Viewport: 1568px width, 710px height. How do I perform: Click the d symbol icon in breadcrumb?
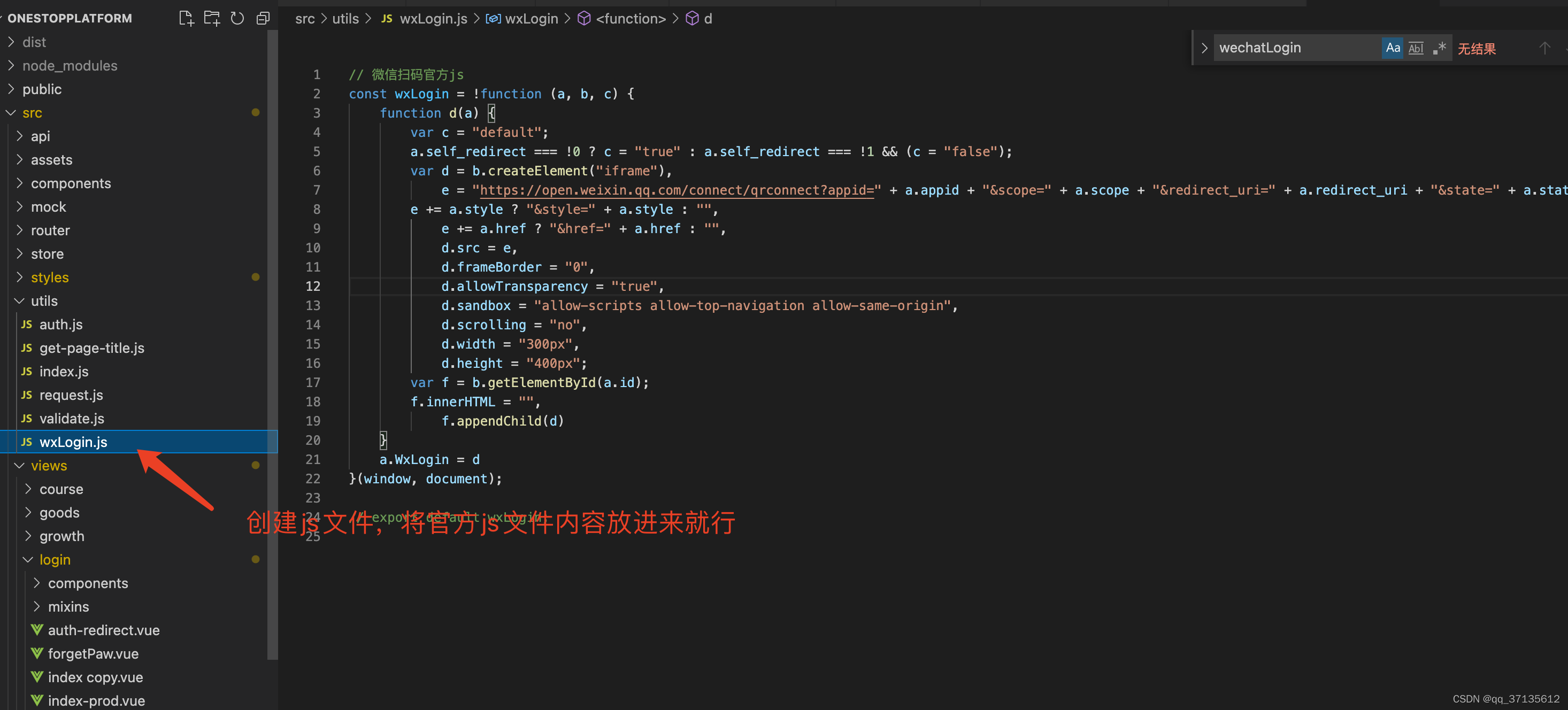pyautogui.click(x=692, y=19)
